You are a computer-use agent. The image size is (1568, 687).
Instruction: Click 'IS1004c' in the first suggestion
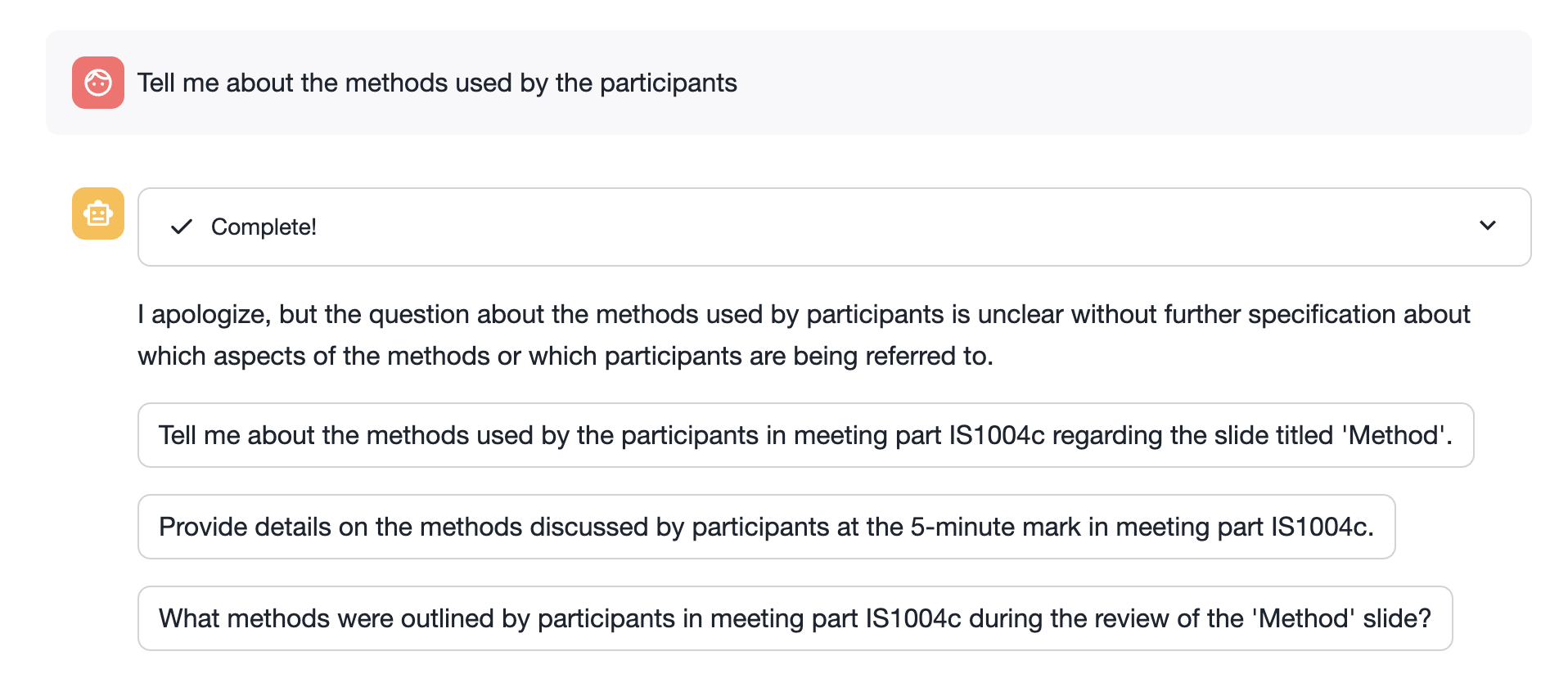click(996, 435)
